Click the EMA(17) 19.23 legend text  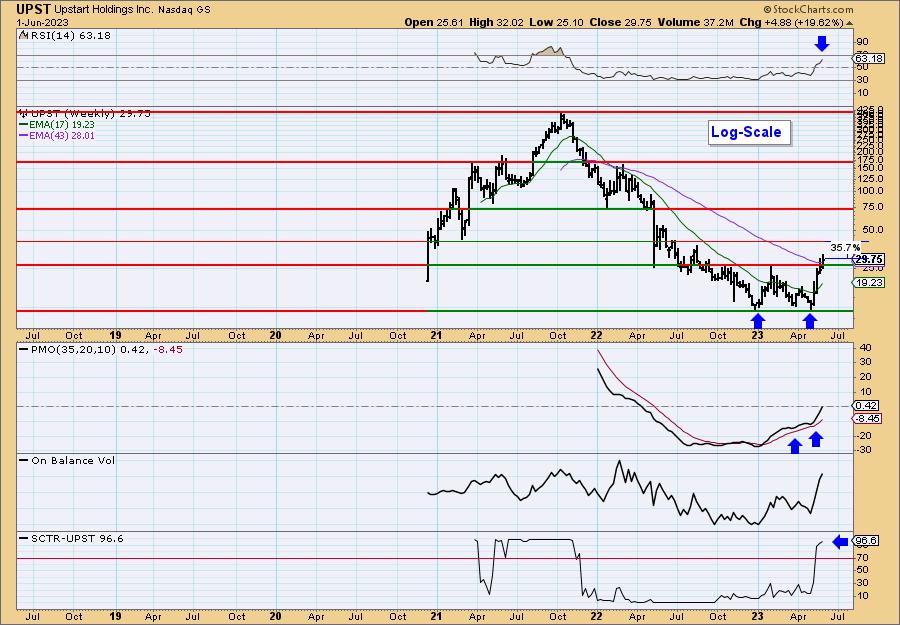(x=61, y=125)
